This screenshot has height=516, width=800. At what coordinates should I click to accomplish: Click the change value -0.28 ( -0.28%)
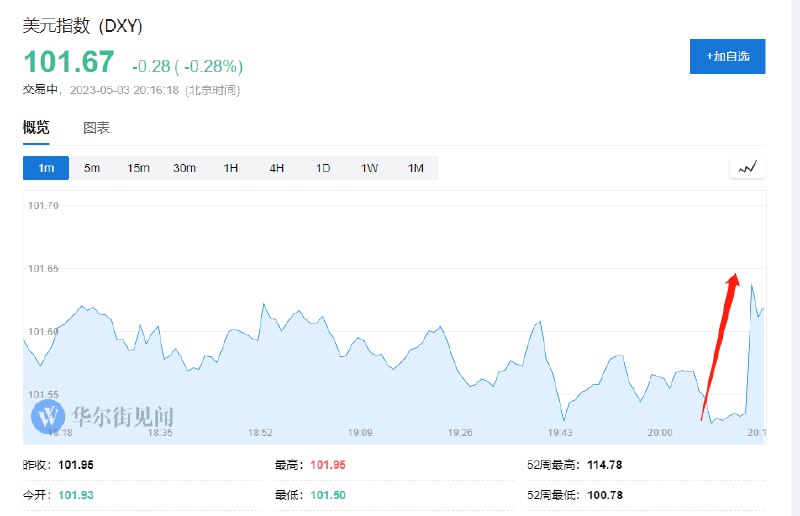tap(187, 66)
